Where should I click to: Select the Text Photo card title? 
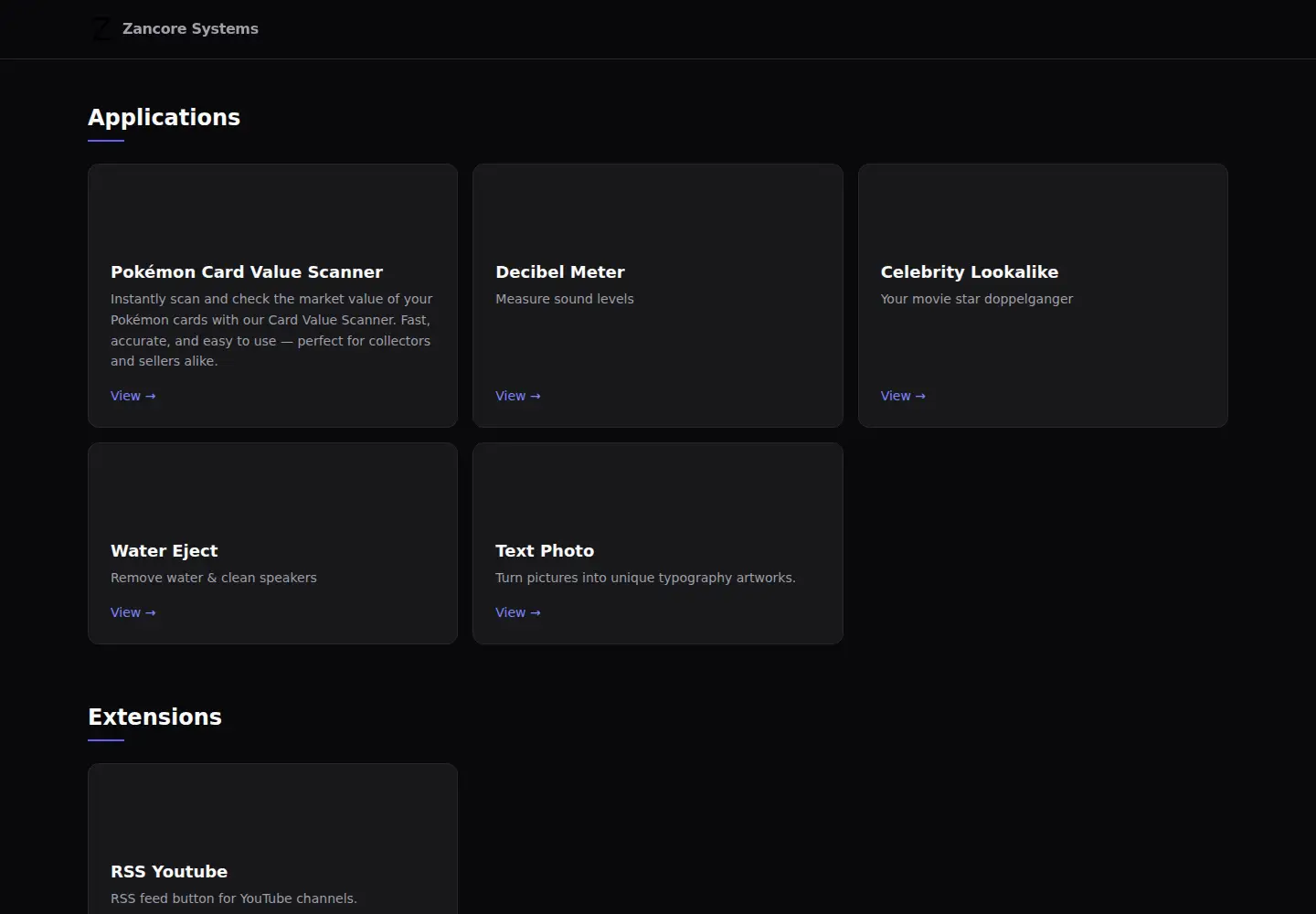545,550
